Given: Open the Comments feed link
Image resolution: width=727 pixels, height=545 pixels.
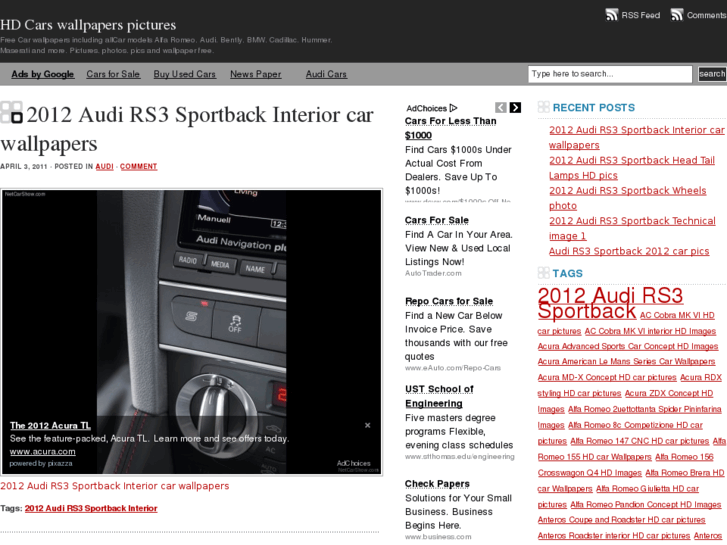Looking at the screenshot, I should [707, 15].
